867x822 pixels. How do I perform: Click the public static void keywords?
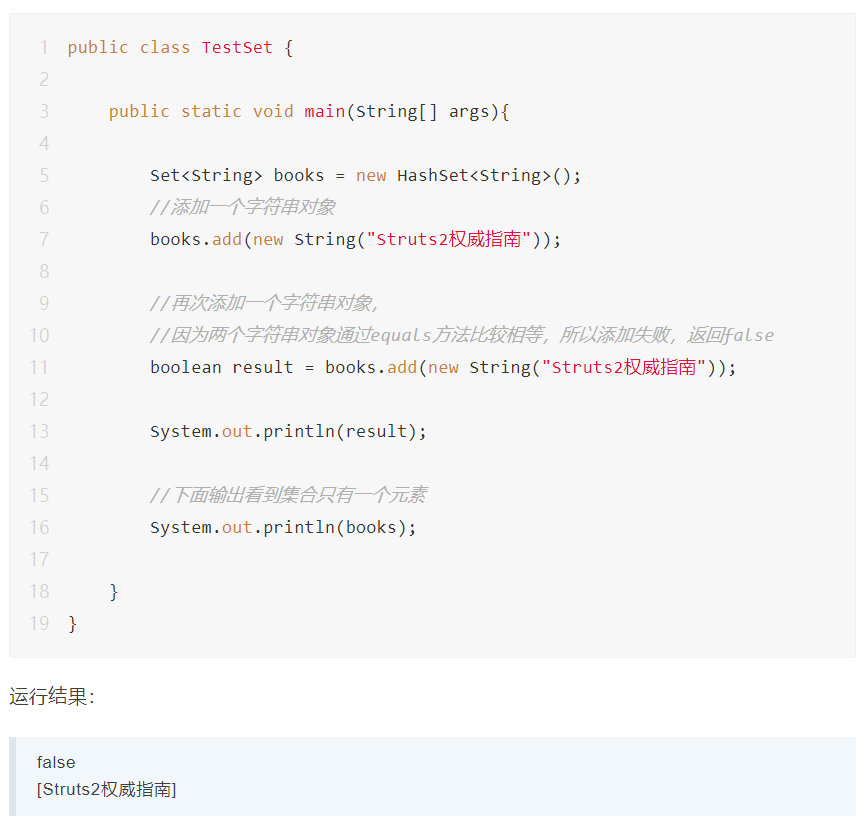point(201,112)
